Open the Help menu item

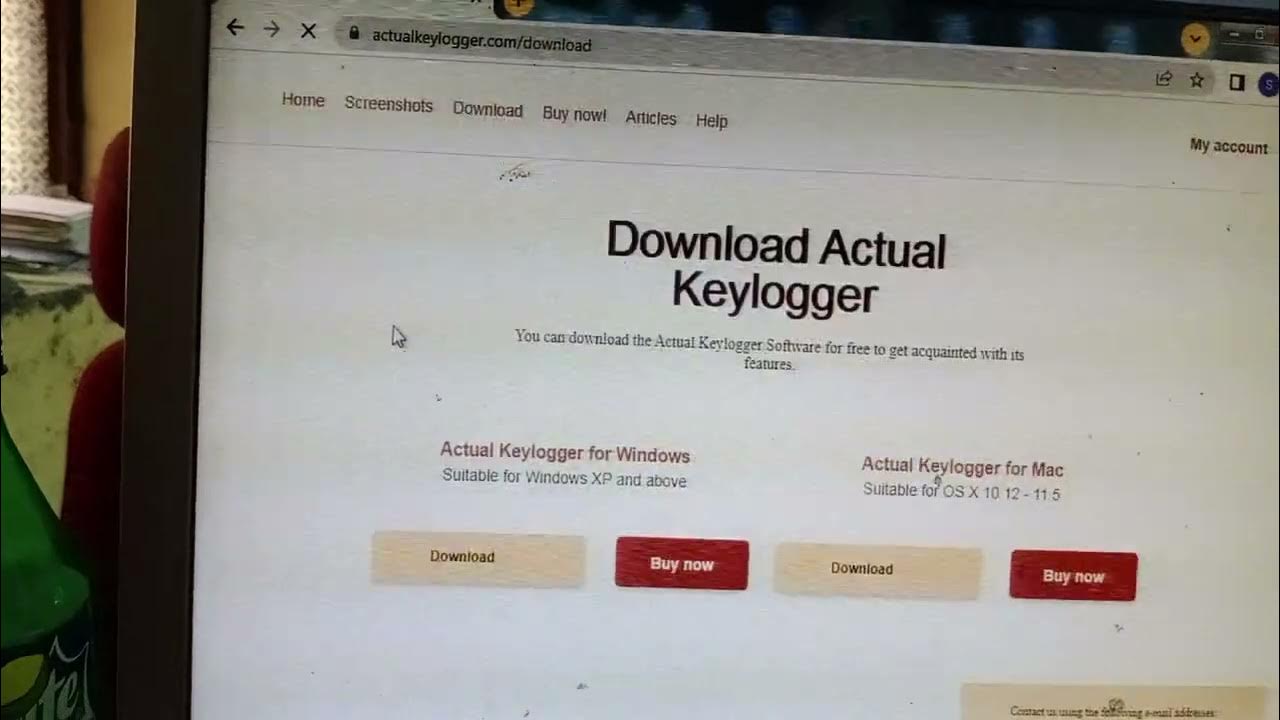(x=712, y=121)
